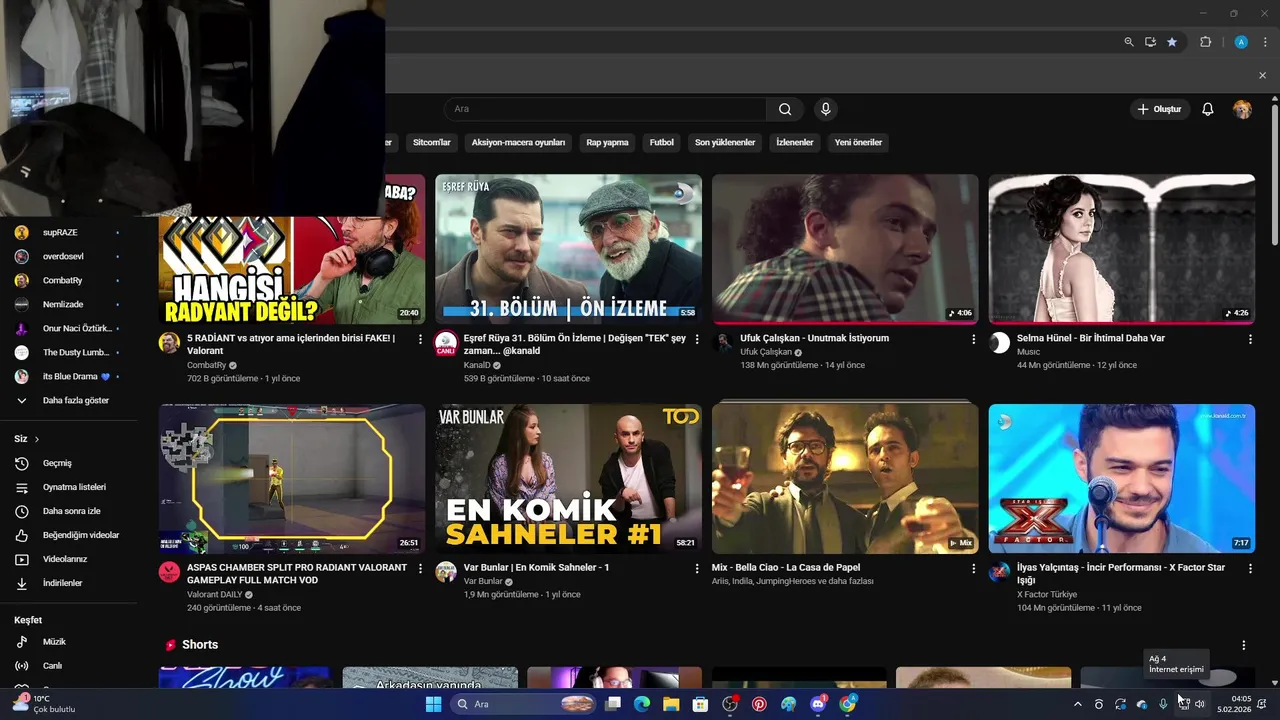Viewport: 1280px width, 720px height.
Task: Select the Sitcom'lar filter chip
Action: click(432, 142)
